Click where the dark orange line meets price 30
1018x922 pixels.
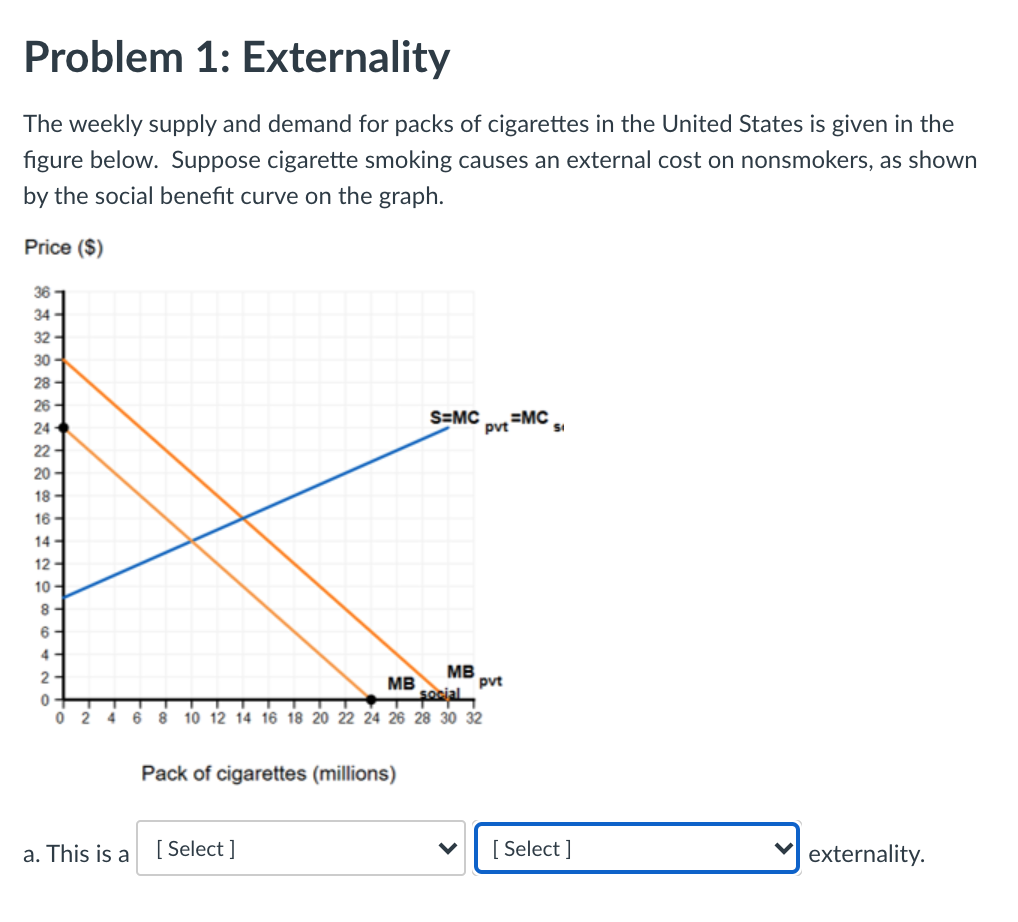click(x=67, y=359)
